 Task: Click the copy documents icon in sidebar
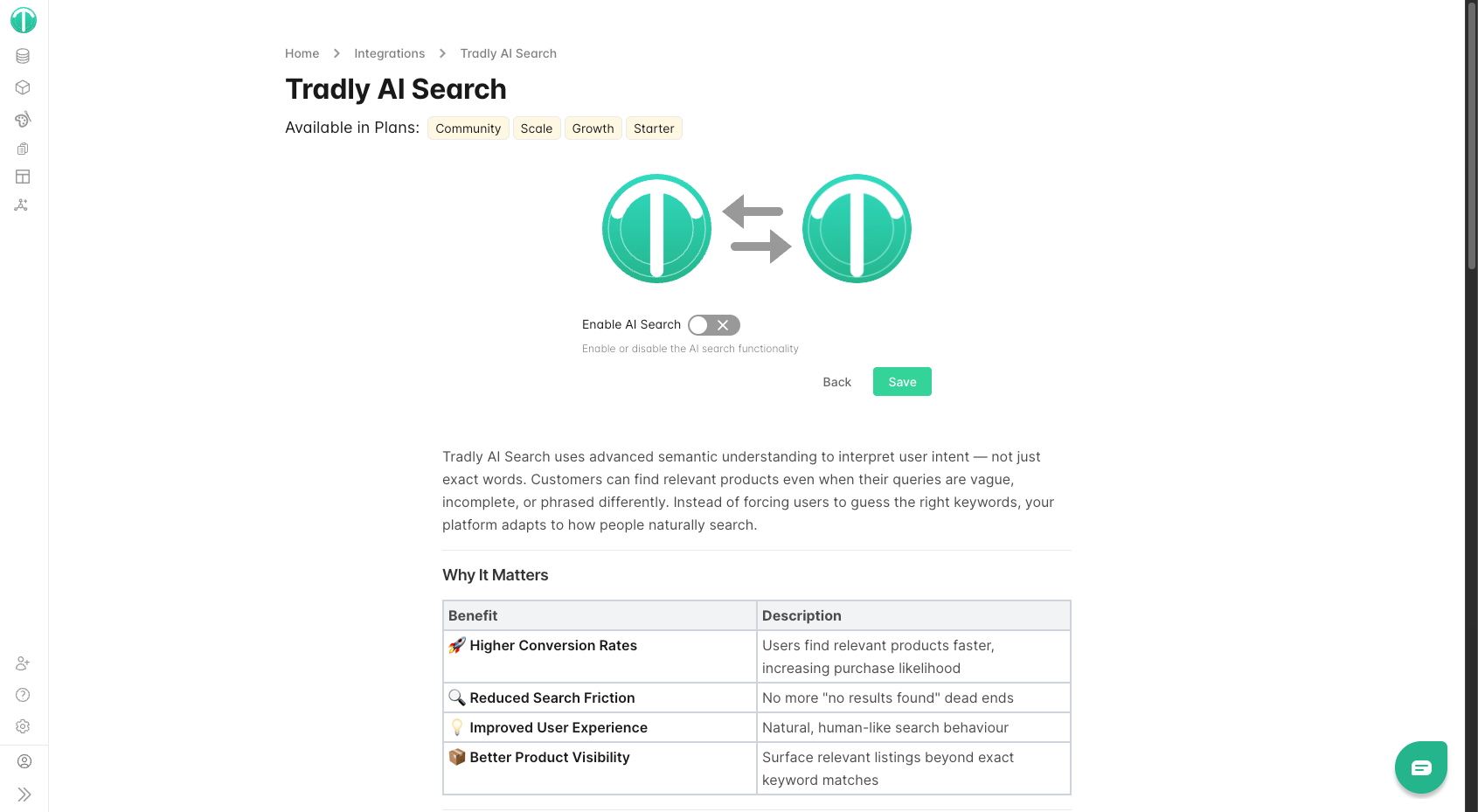tap(23, 149)
